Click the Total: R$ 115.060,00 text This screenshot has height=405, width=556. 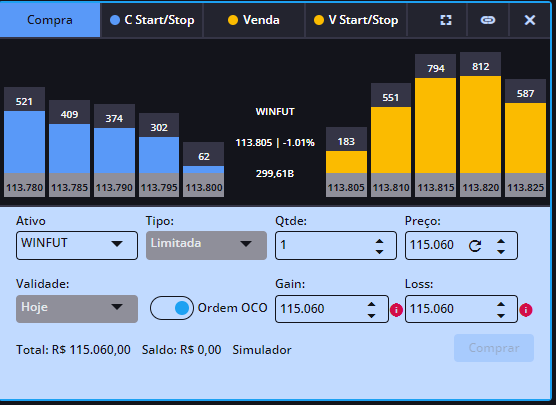pyautogui.click(x=73, y=350)
